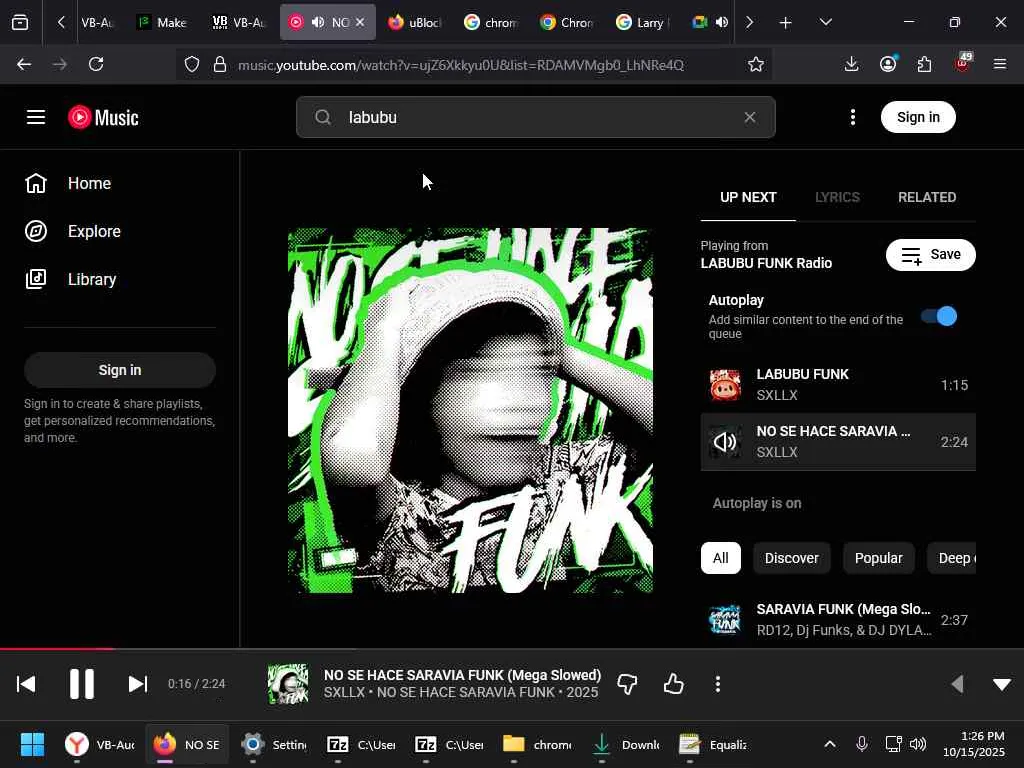
Task: Open the Extensions puzzle icon
Action: [925, 64]
